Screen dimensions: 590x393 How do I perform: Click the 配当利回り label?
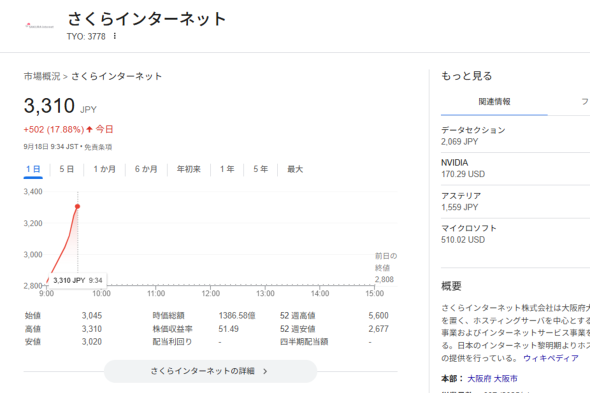pyautogui.click(x=172, y=342)
